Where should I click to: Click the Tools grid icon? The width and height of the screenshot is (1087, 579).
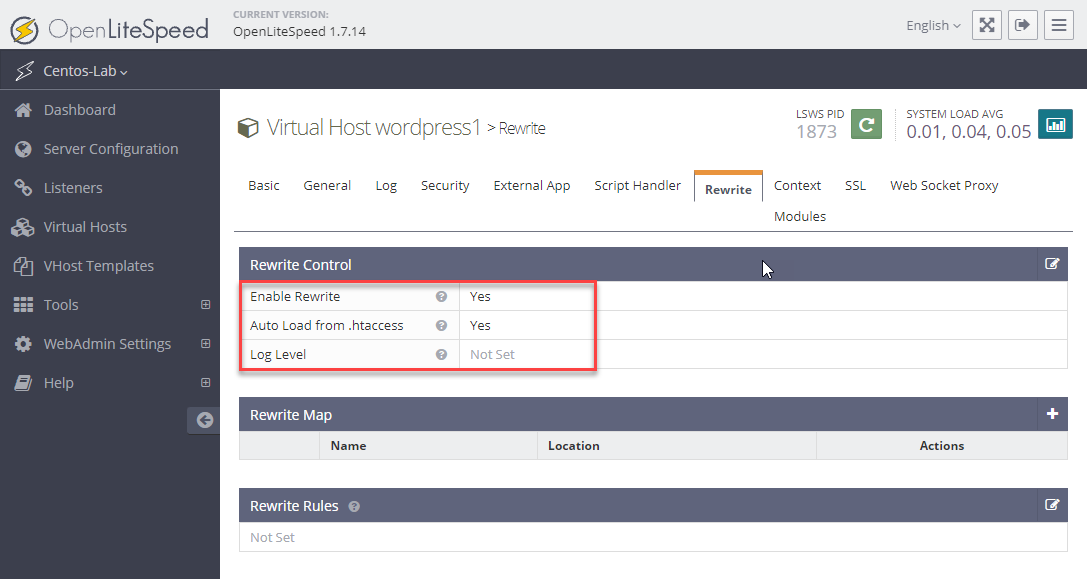[23, 305]
